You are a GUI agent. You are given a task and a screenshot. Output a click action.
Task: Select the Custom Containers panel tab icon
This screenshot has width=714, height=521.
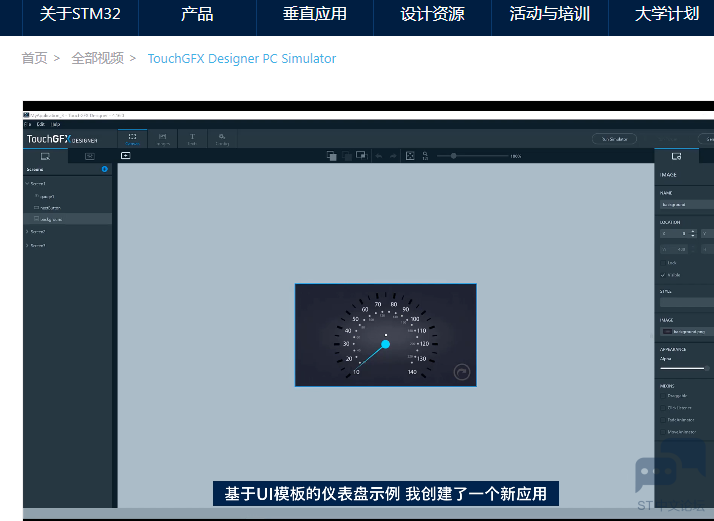90,156
